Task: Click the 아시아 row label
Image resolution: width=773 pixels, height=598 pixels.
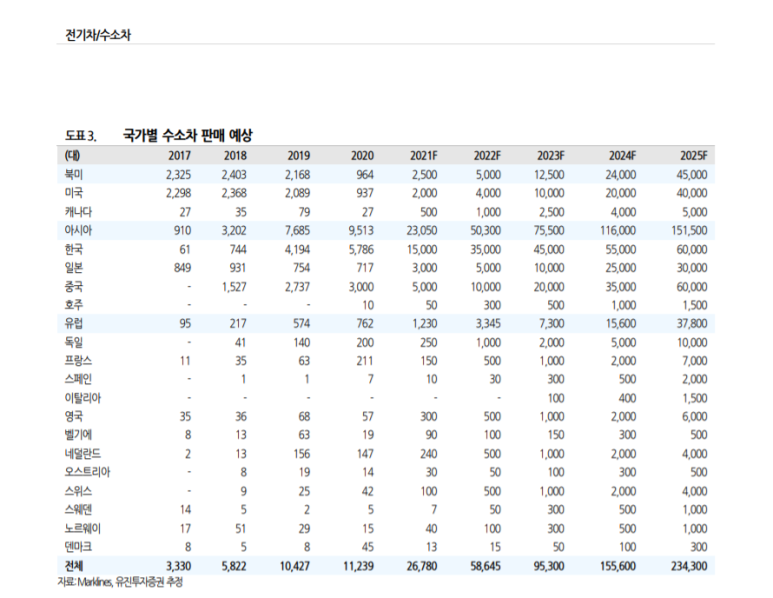Action: 78,230
